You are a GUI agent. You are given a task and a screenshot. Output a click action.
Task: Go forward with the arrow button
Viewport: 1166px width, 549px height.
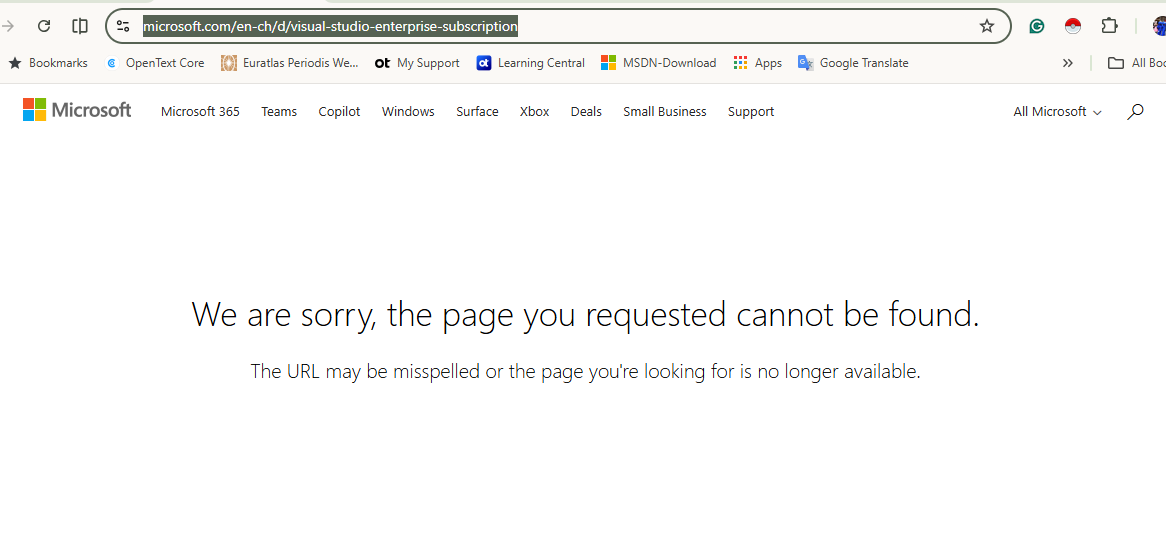pyautogui.click(x=8, y=26)
